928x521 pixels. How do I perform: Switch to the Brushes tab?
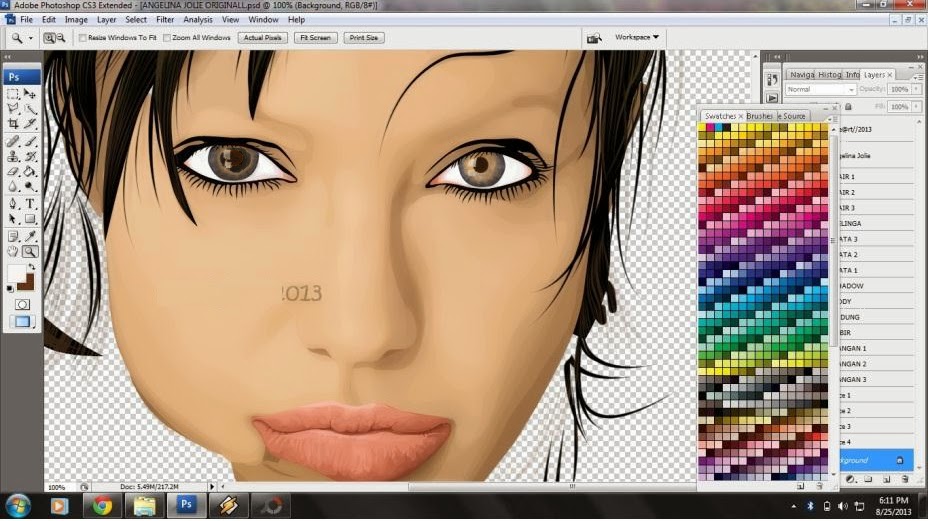[x=759, y=116]
